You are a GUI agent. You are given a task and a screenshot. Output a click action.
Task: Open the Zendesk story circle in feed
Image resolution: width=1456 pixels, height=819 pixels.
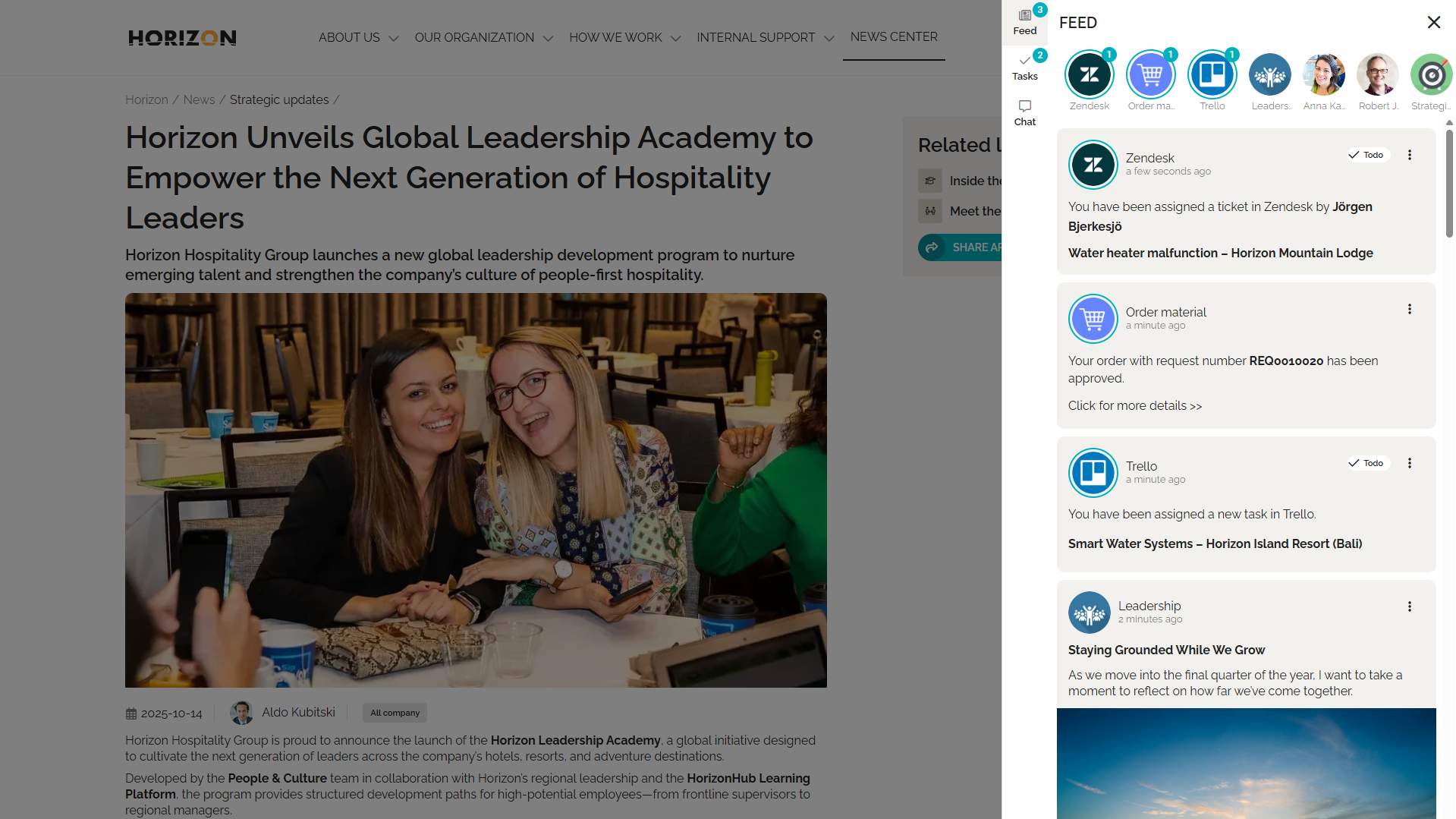pos(1089,75)
